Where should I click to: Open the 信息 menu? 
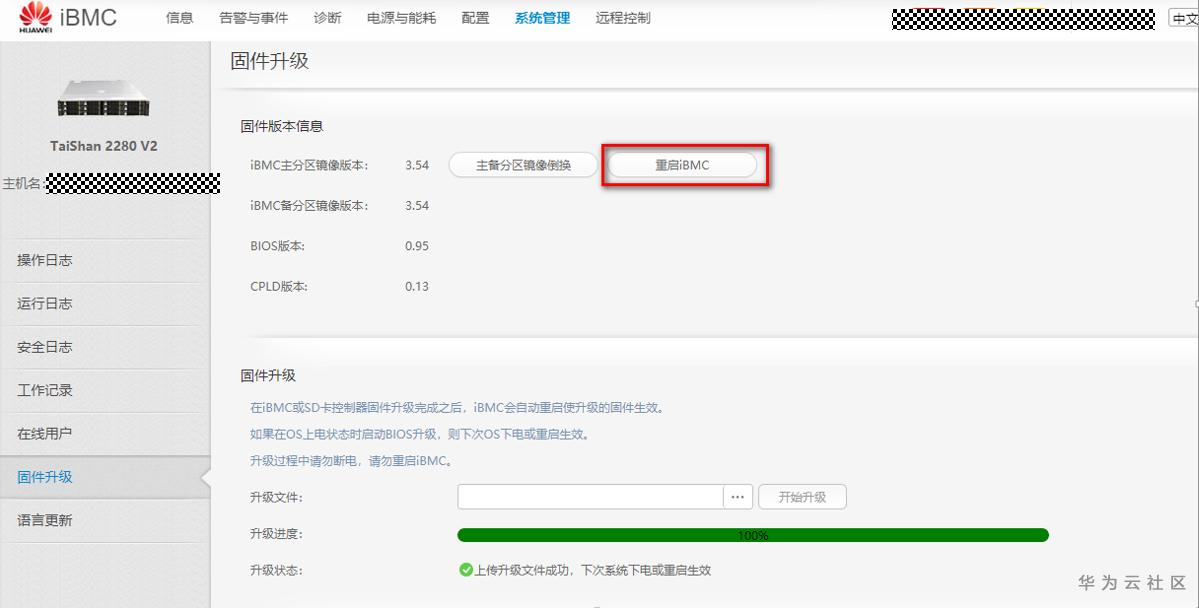pyautogui.click(x=180, y=18)
